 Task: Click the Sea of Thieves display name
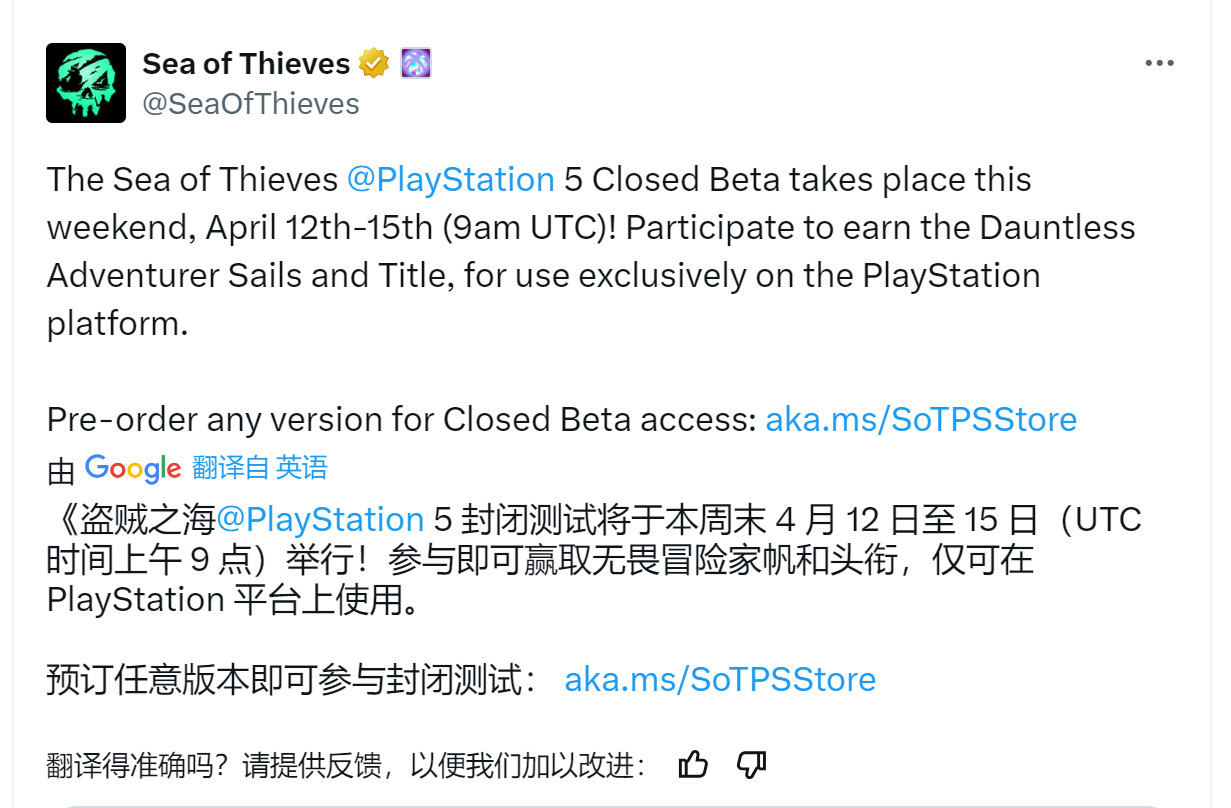(x=246, y=63)
